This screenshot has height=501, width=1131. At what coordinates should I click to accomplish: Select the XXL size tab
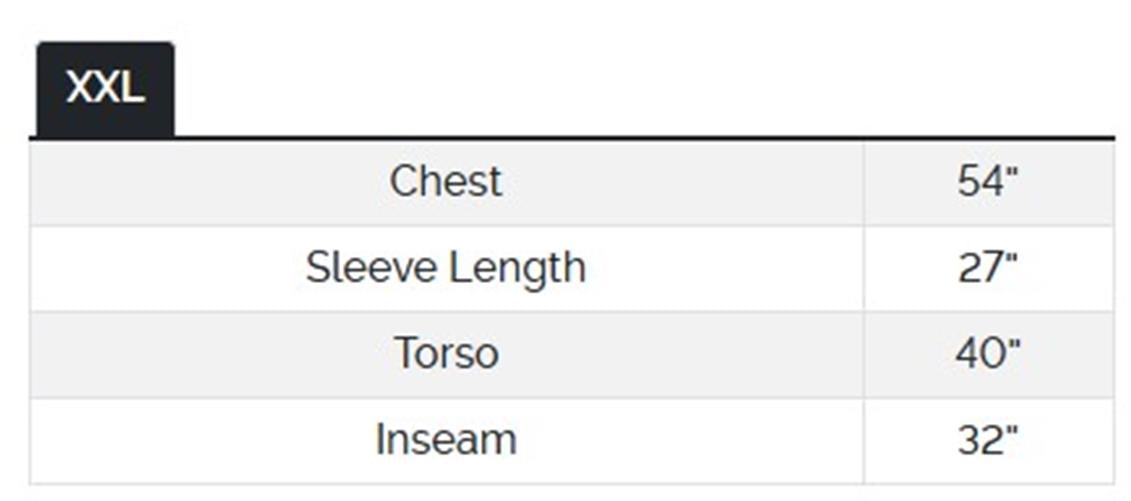(x=105, y=88)
